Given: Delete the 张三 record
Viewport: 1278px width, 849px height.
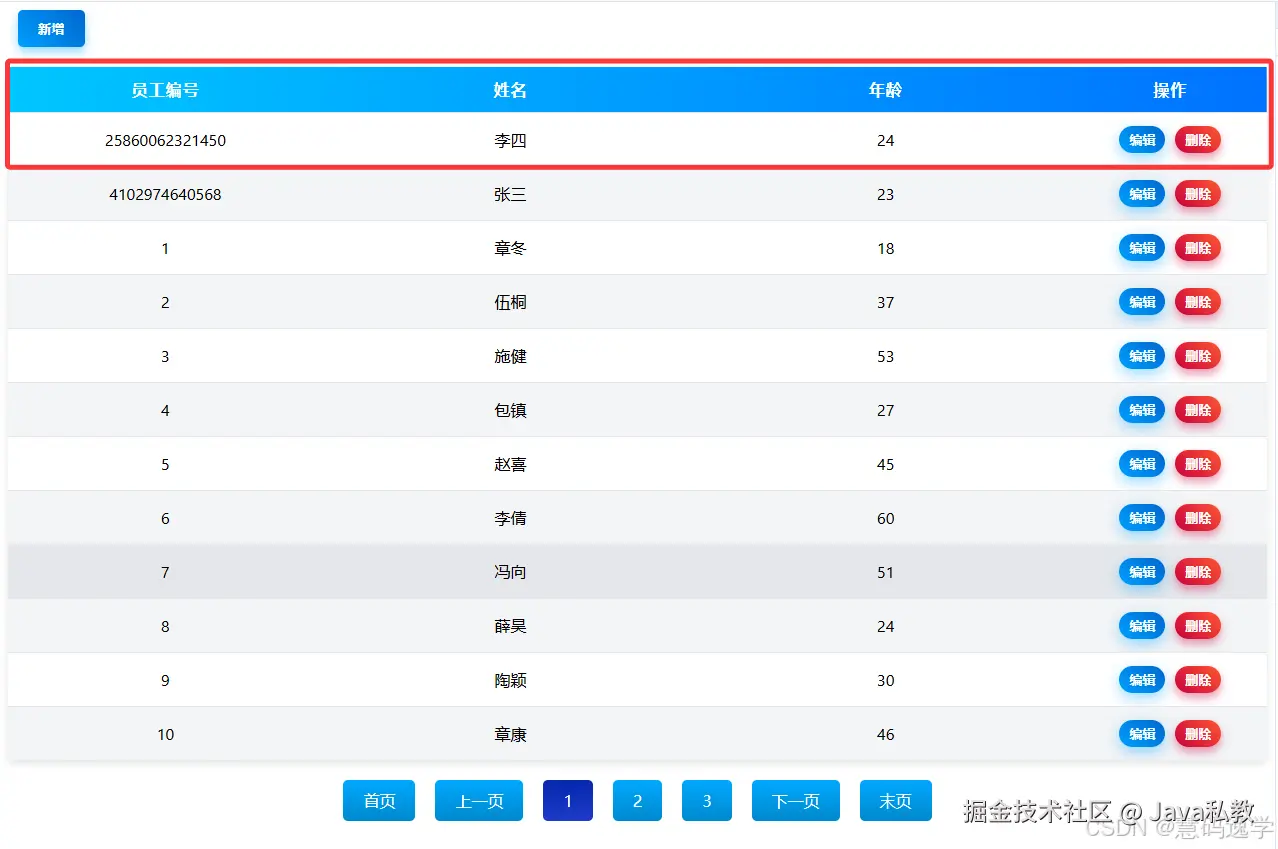Looking at the screenshot, I should click(x=1198, y=194).
